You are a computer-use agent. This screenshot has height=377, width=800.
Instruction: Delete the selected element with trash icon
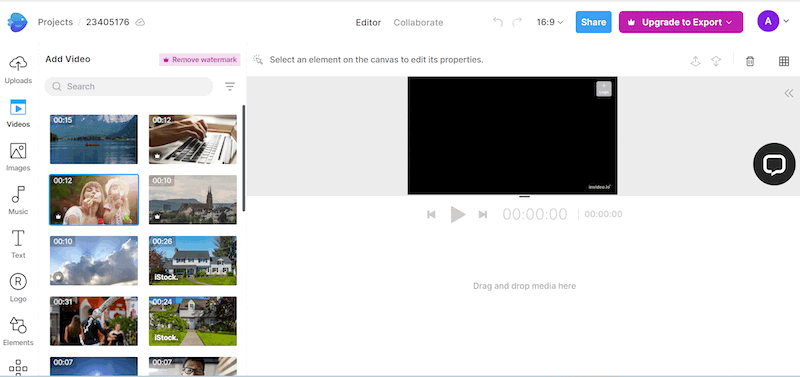tap(750, 61)
